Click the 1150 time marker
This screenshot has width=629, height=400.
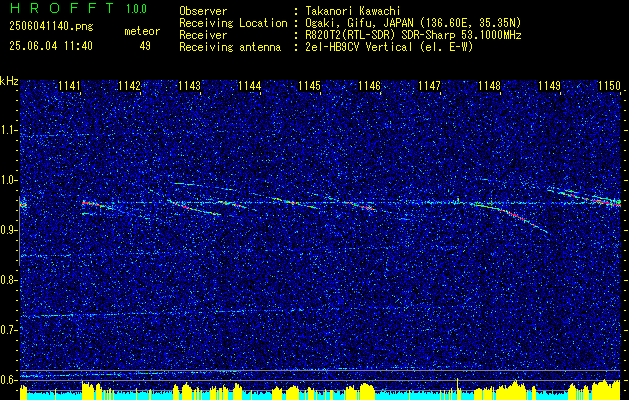pyautogui.click(x=609, y=85)
